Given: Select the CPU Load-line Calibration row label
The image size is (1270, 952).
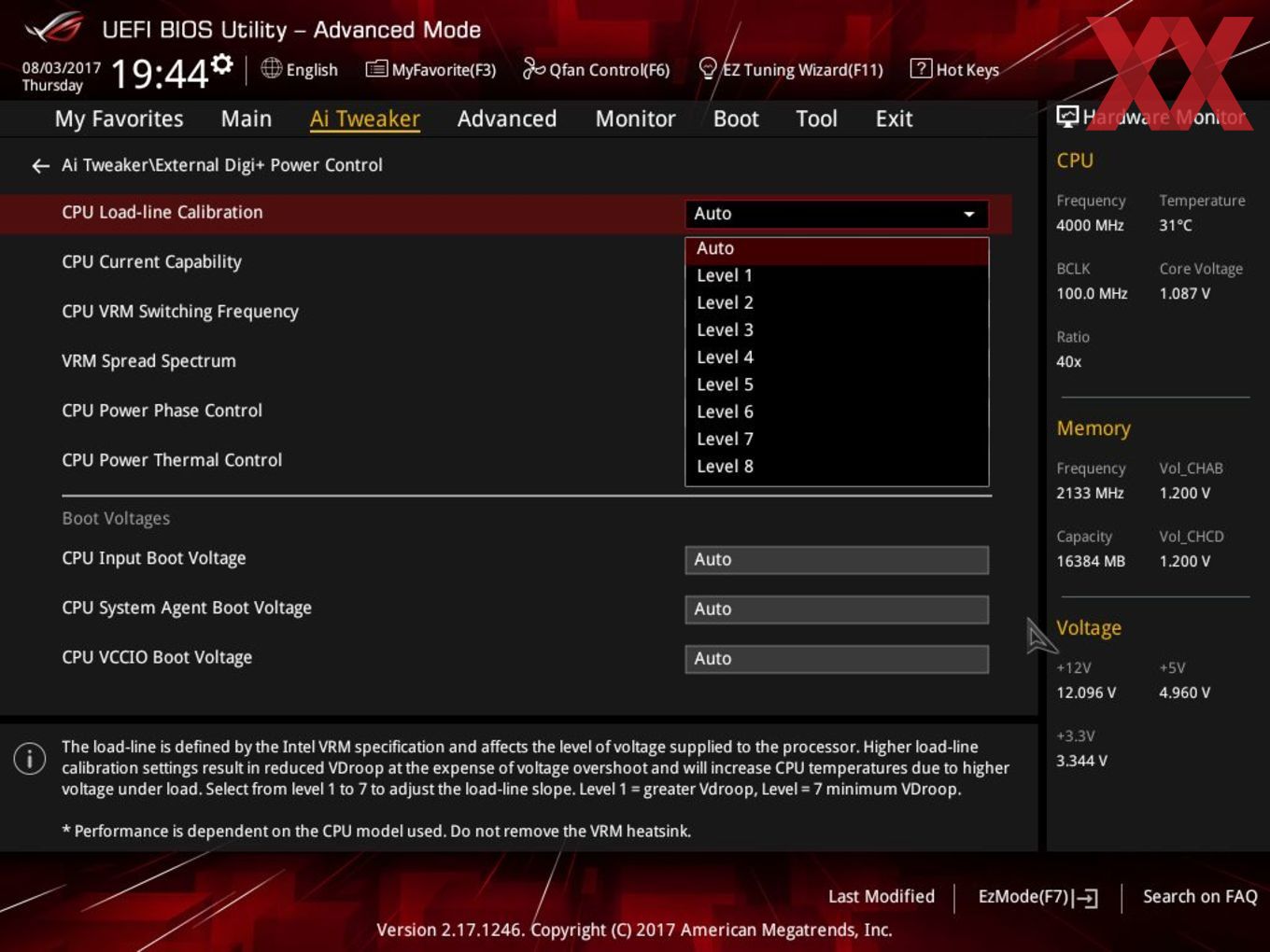Looking at the screenshot, I should tap(162, 213).
